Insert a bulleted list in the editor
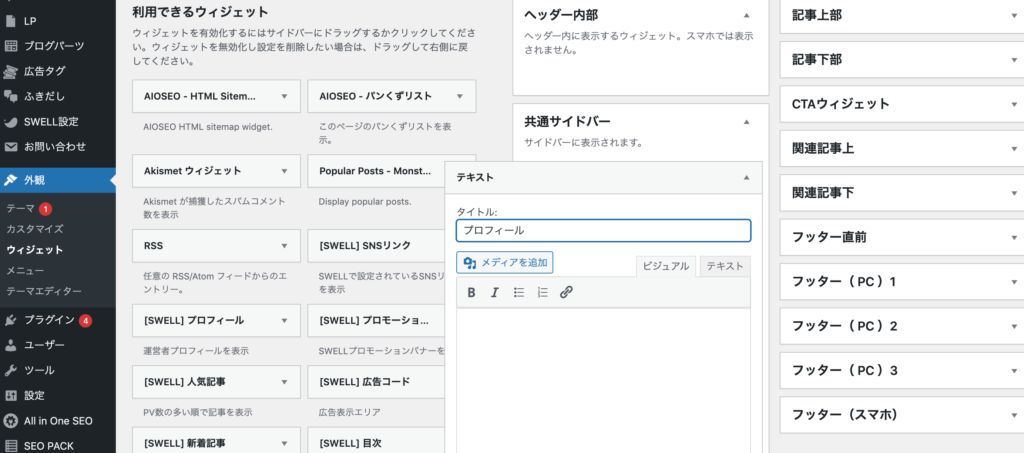 519,292
